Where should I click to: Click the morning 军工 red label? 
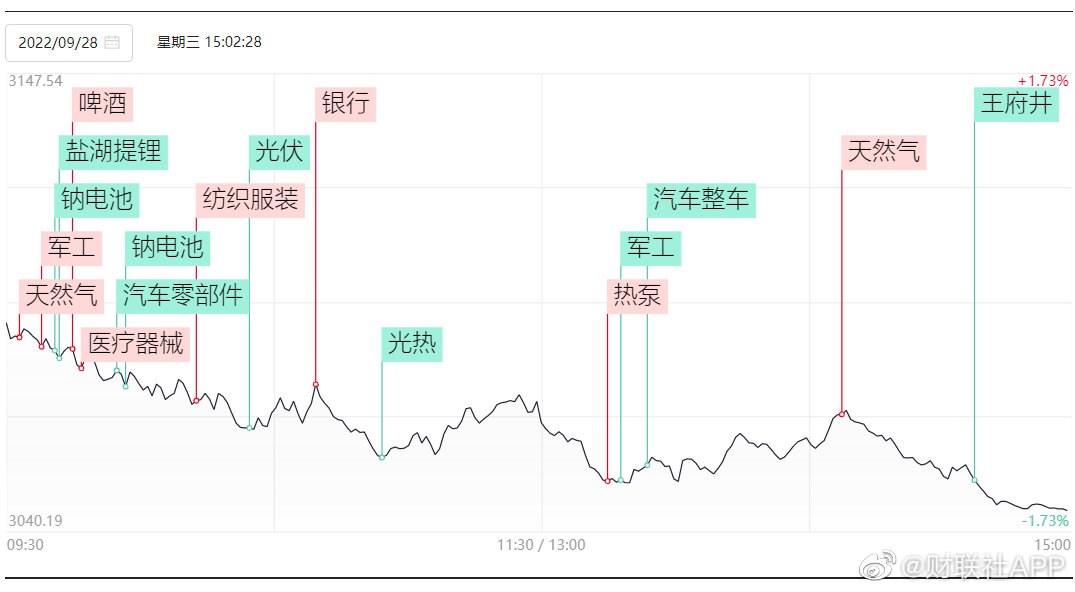click(x=71, y=248)
